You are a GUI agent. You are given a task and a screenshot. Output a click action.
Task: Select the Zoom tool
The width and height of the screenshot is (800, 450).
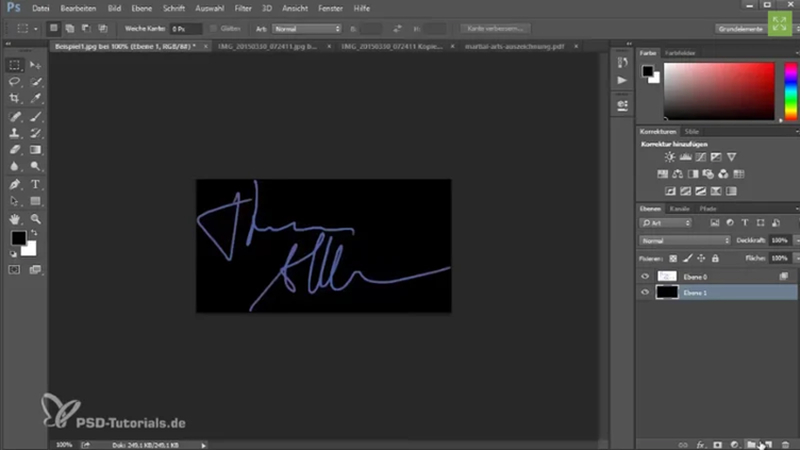[x=35, y=219]
